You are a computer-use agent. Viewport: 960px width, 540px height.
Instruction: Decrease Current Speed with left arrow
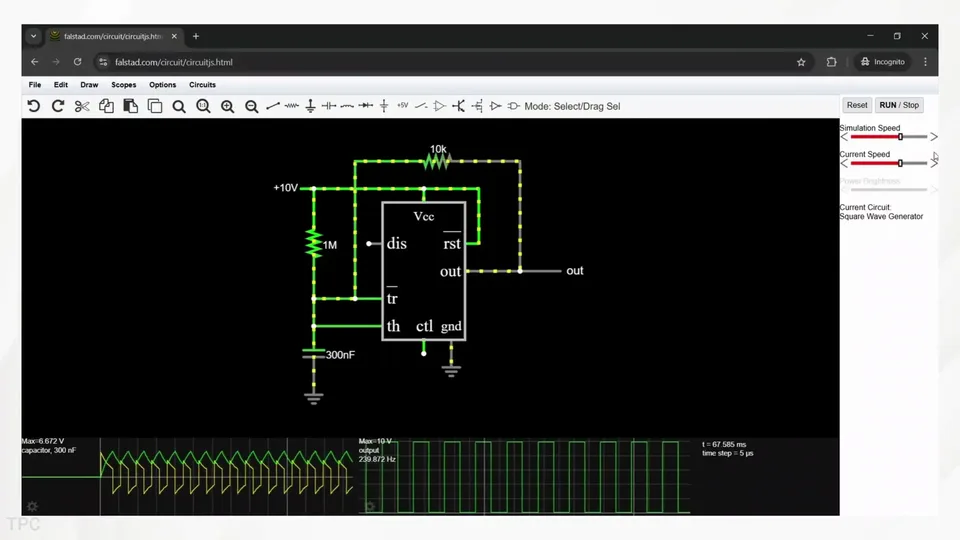click(844, 163)
